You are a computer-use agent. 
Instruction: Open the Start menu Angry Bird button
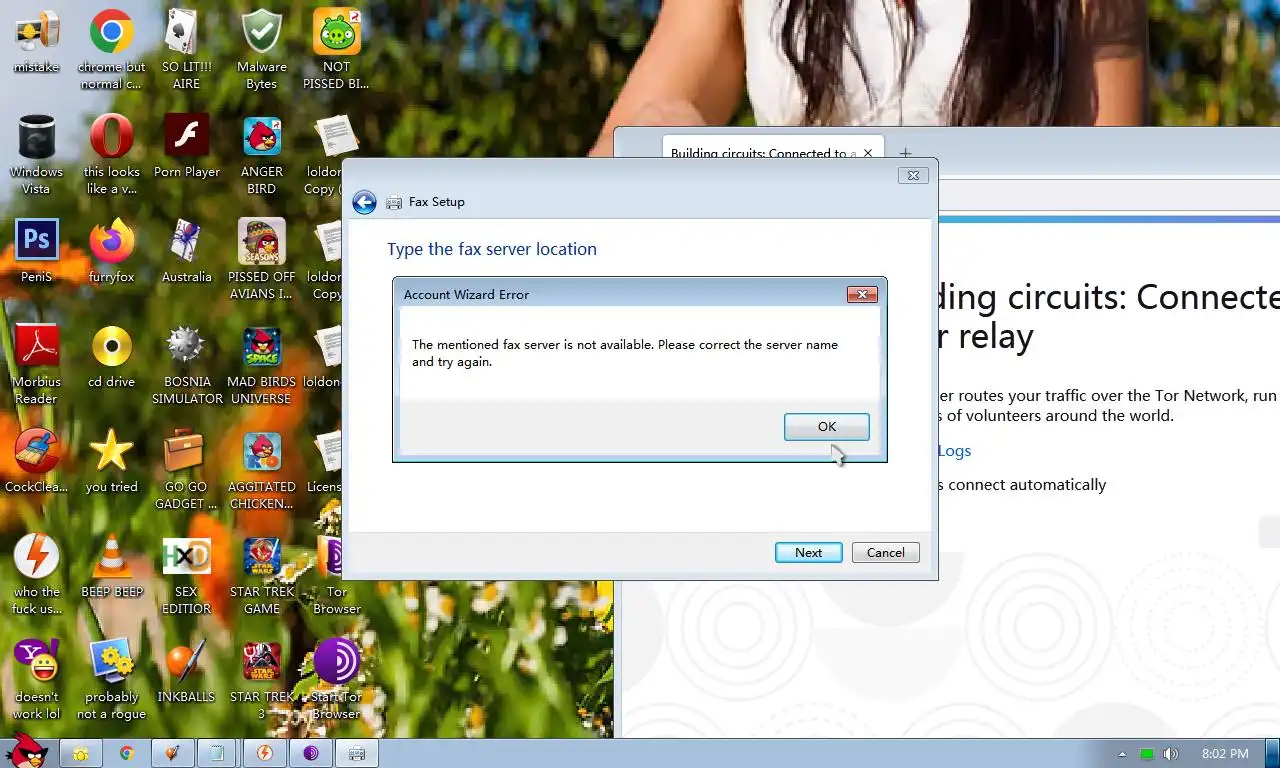[x=26, y=751]
